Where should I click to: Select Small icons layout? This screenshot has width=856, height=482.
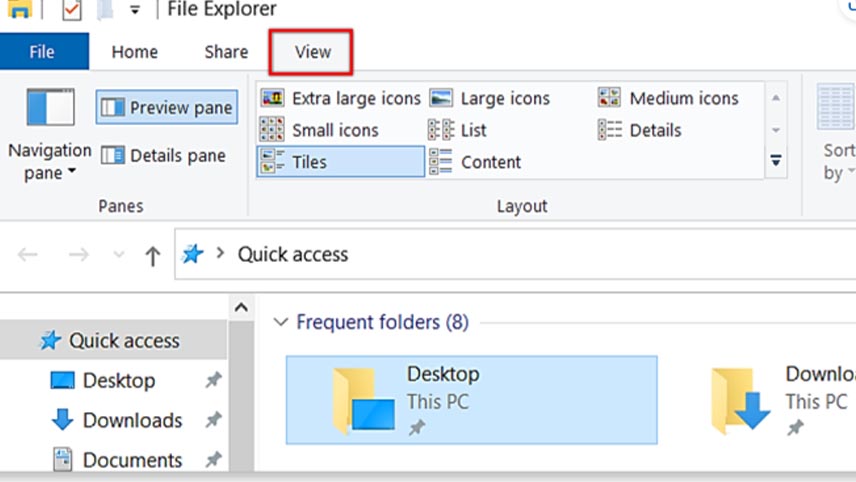point(319,130)
